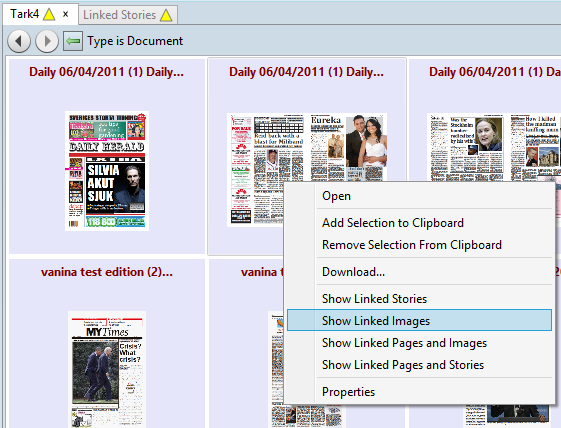
Task: Click the 'vanina test edition (2)...' title
Action: (107, 272)
